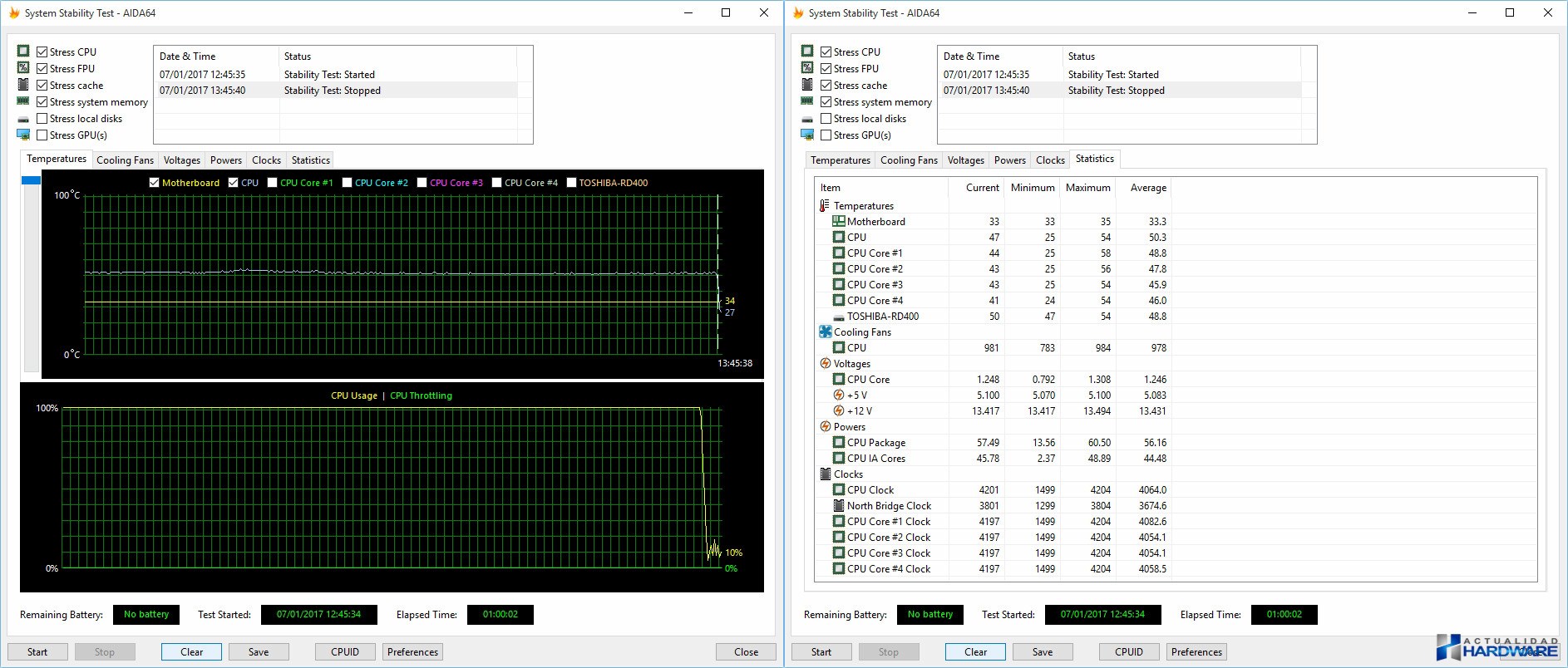Click the TOSHIBA-RD400 drive icon
This screenshot has height=668, width=1568.
pyautogui.click(x=838, y=317)
